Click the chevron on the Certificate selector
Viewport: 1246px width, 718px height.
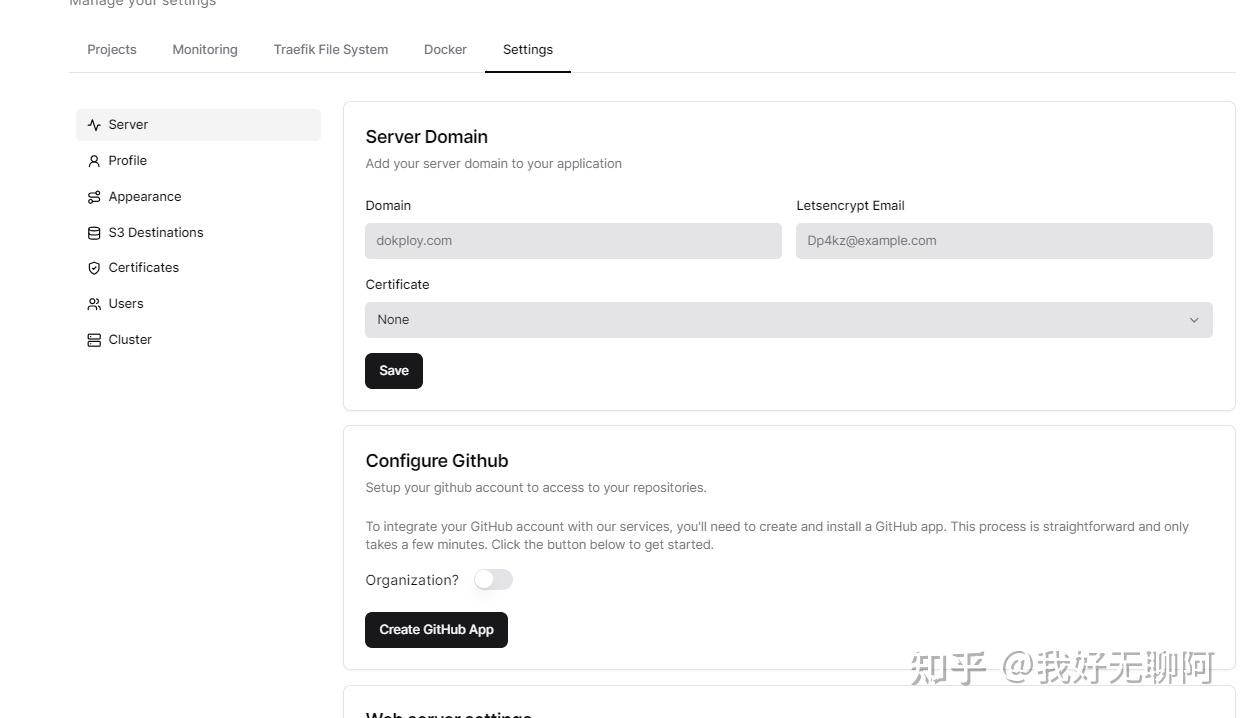[1194, 320]
